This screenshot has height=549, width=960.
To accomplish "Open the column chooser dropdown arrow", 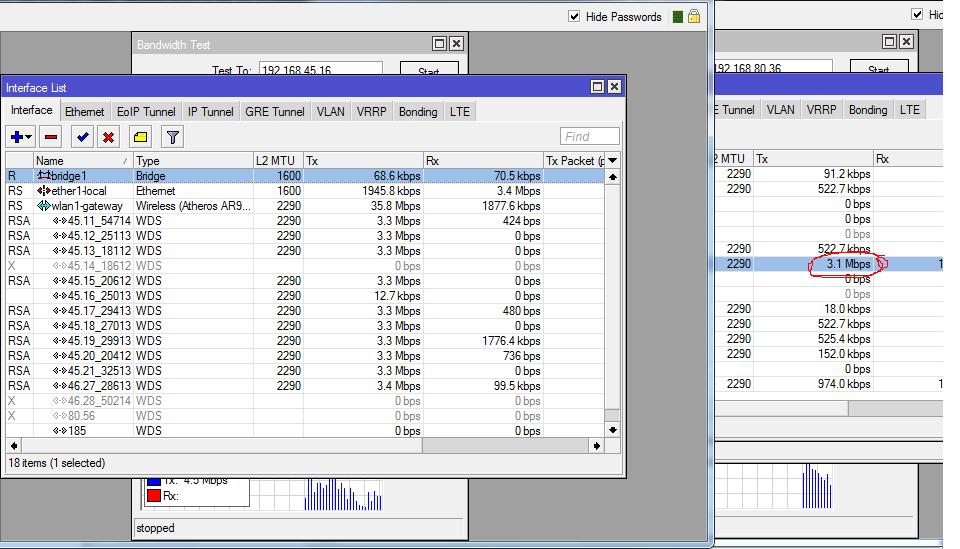I will point(612,161).
